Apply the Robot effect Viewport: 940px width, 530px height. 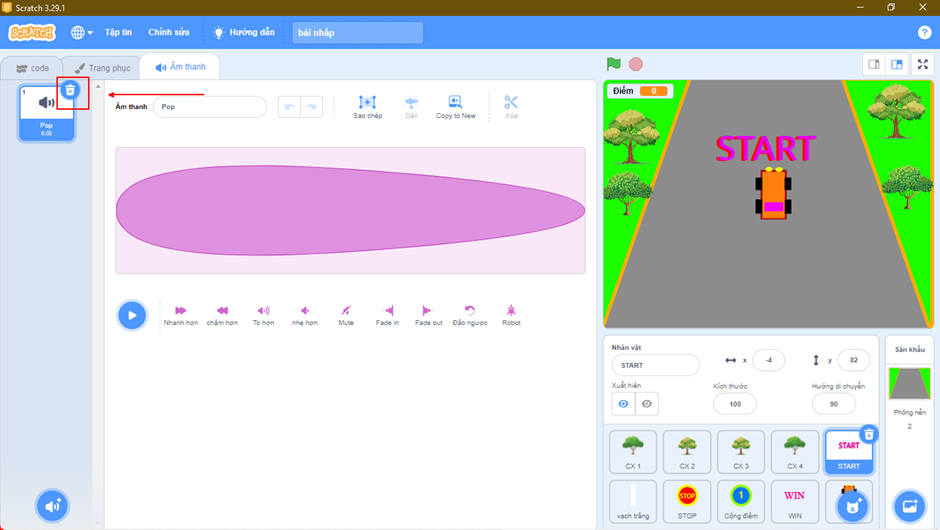[x=511, y=315]
